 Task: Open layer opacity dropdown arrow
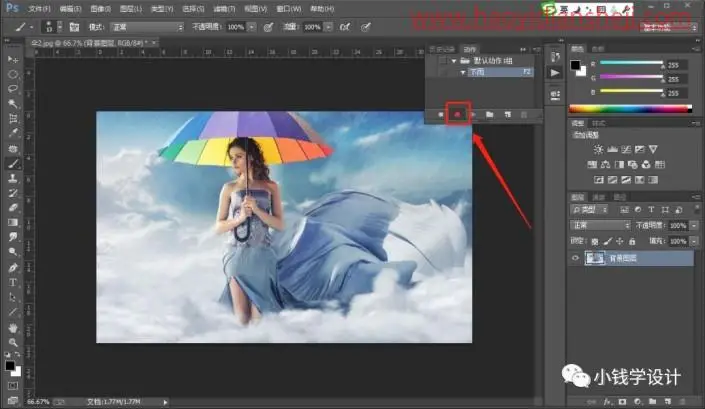pyautogui.click(x=694, y=225)
